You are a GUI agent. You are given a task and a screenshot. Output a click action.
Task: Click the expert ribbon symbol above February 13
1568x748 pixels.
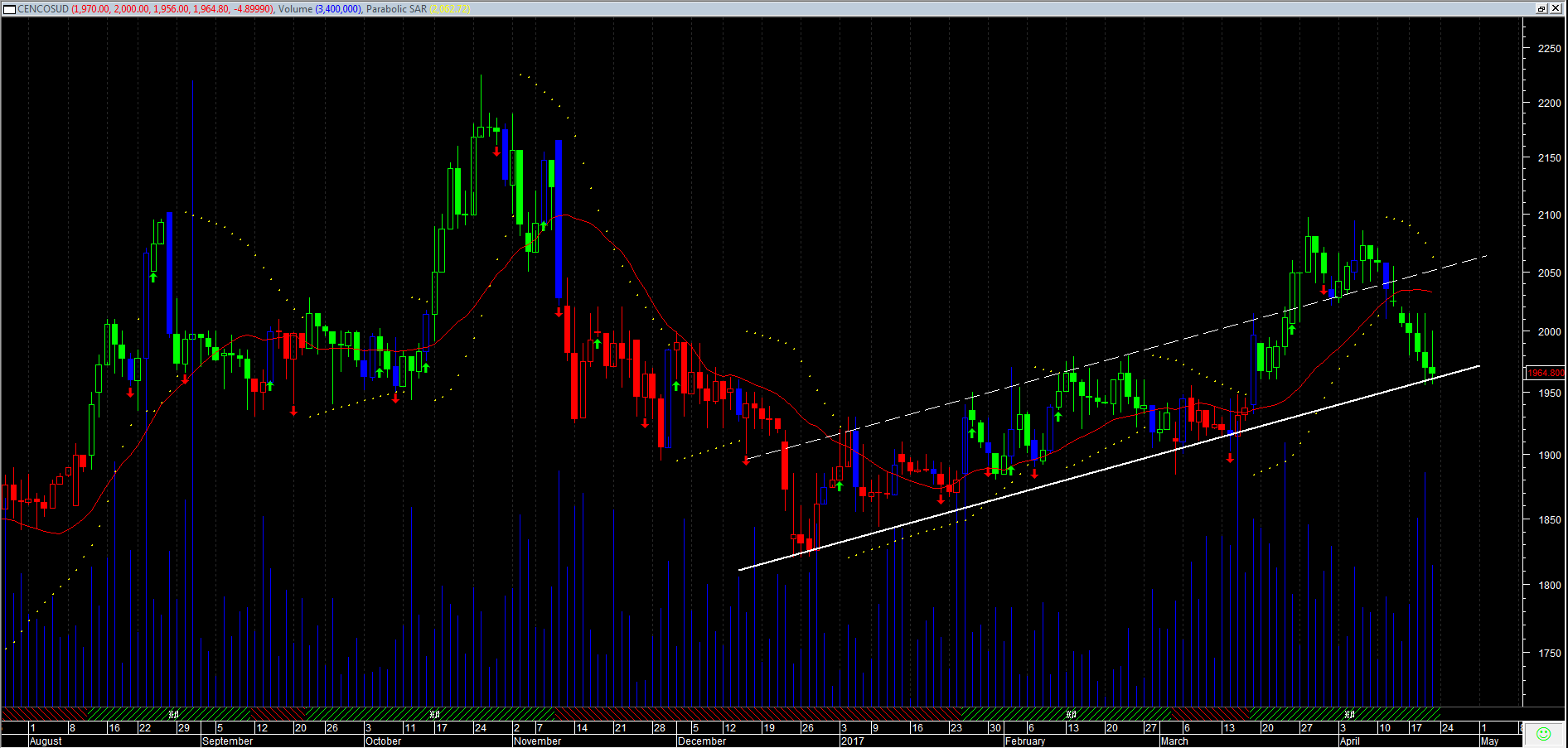click(1071, 713)
